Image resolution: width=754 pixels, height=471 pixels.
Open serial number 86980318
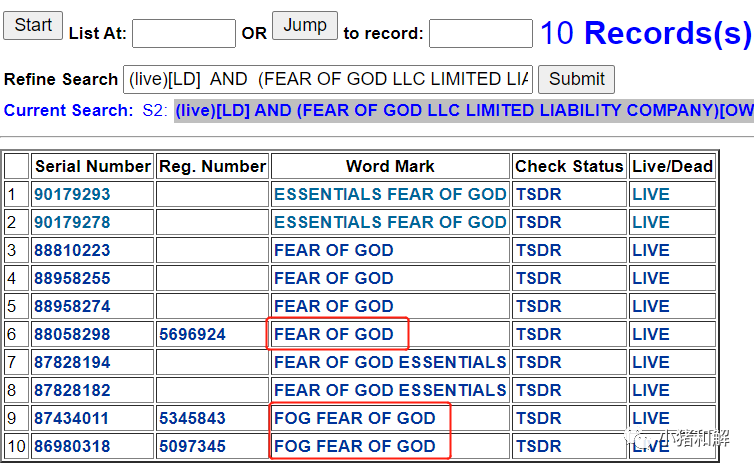[72, 446]
